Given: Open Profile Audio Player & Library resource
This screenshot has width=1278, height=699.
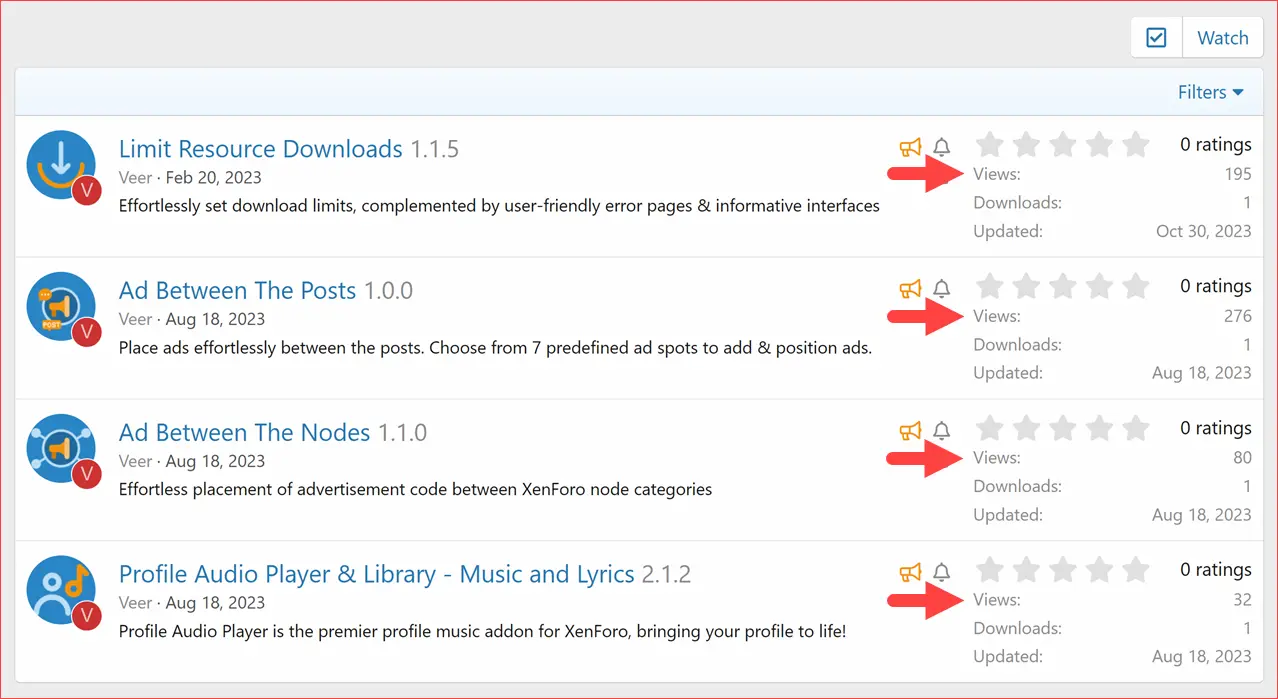Looking at the screenshot, I should tap(376, 574).
